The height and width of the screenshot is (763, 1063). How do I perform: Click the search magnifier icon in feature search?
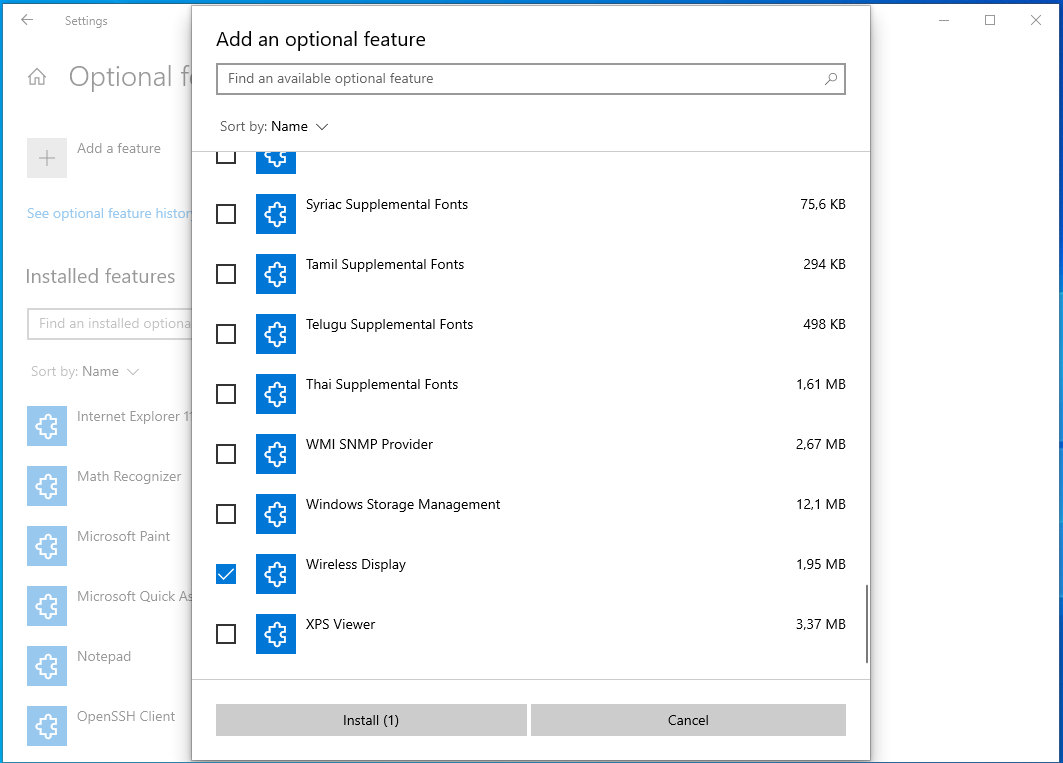click(x=830, y=79)
